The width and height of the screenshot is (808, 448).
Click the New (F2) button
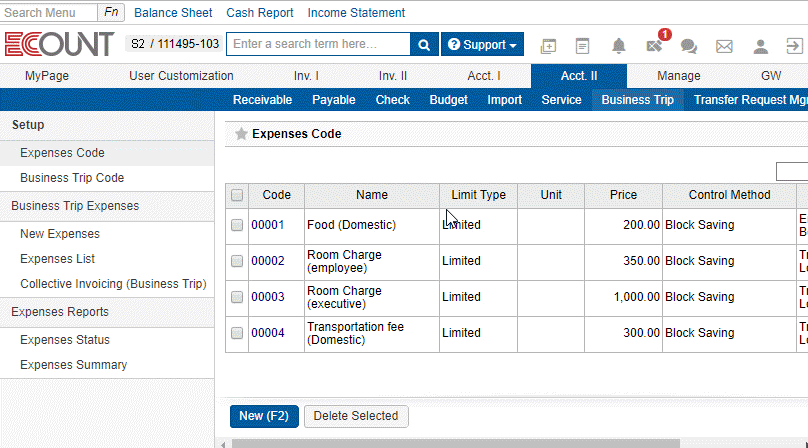[x=264, y=416]
